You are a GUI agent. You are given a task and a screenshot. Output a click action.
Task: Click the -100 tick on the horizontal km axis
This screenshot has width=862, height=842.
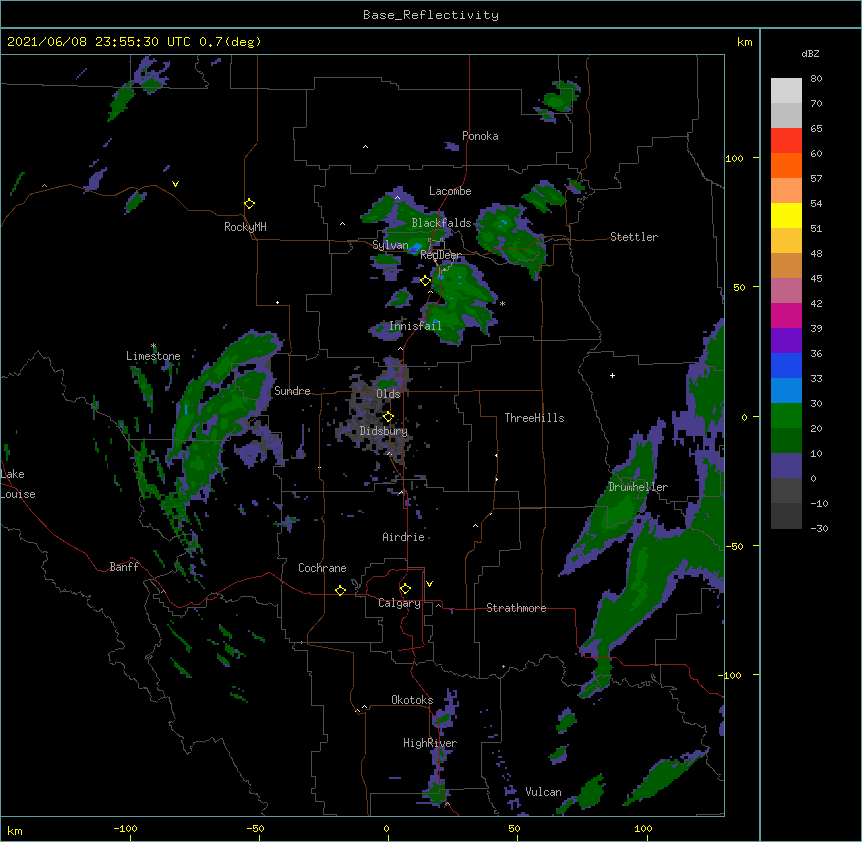pyautogui.click(x=125, y=829)
